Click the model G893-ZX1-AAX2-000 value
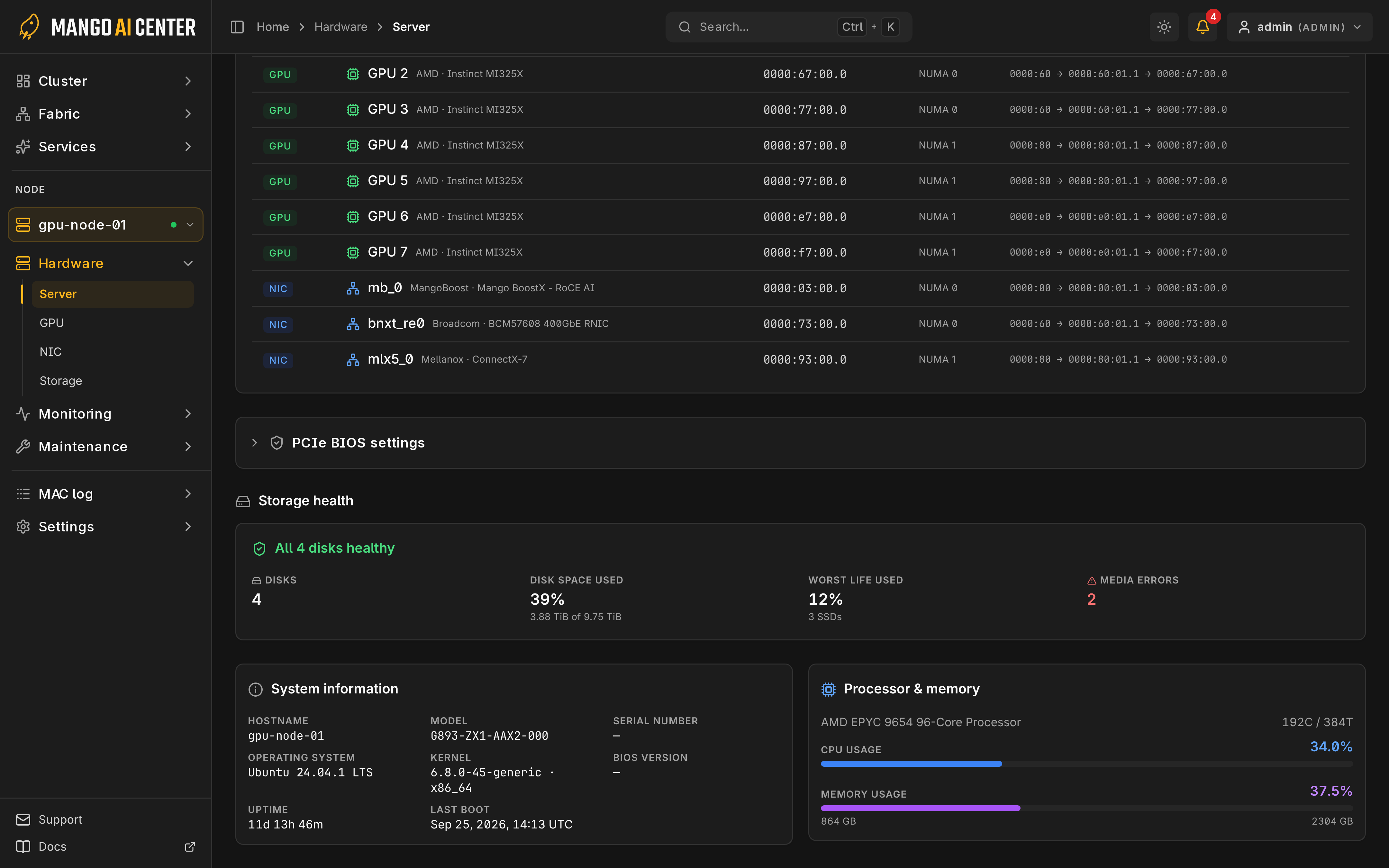The width and height of the screenshot is (1389, 868). coord(490,736)
